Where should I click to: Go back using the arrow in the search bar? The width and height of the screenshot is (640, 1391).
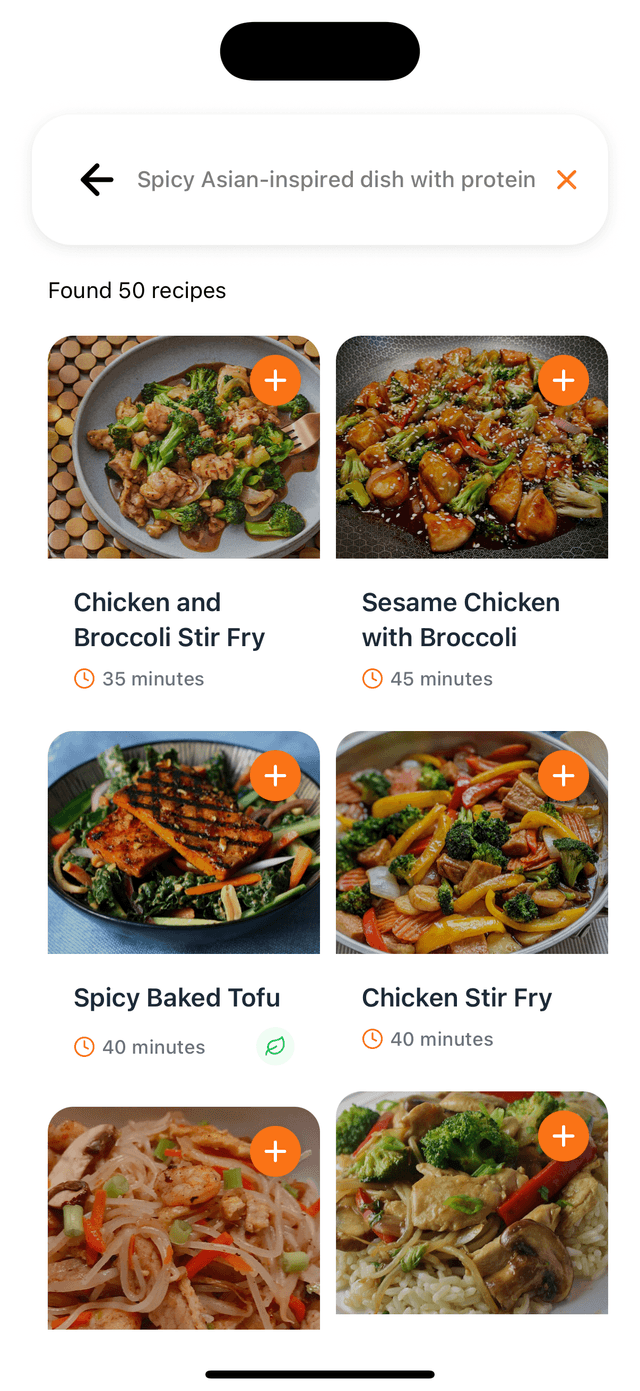click(x=96, y=180)
